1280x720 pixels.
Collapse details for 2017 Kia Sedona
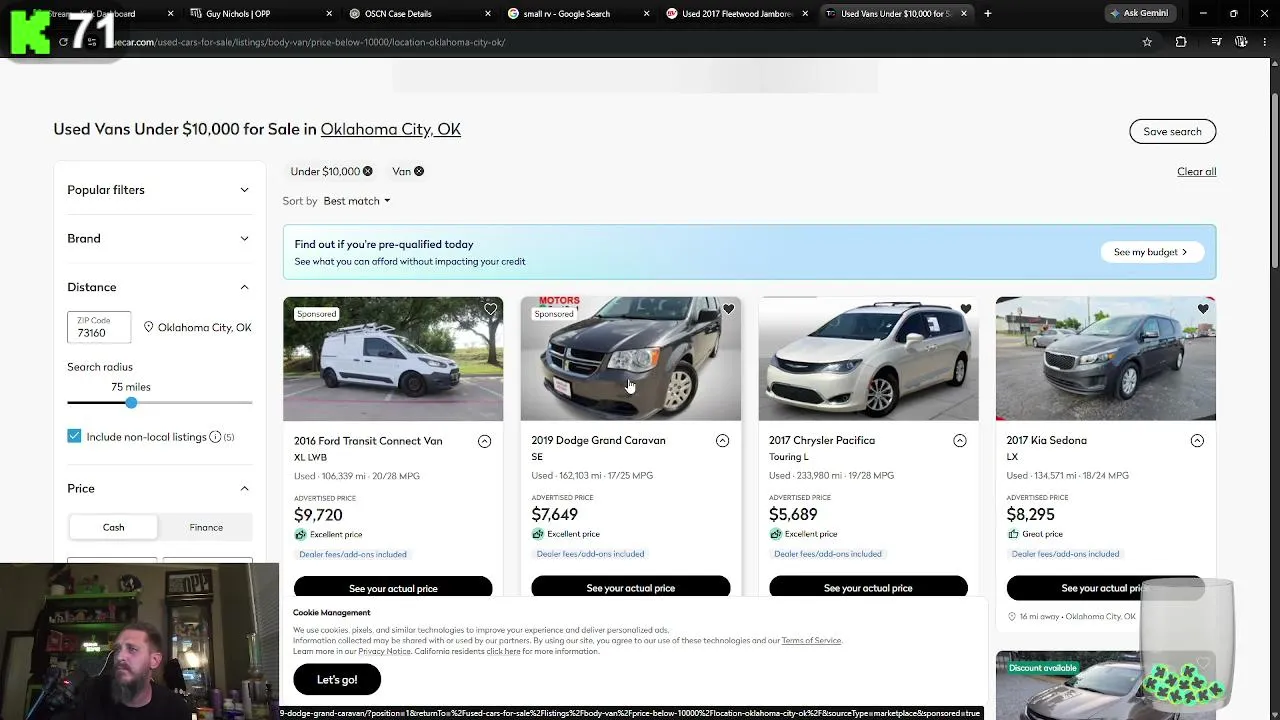tap(1197, 441)
